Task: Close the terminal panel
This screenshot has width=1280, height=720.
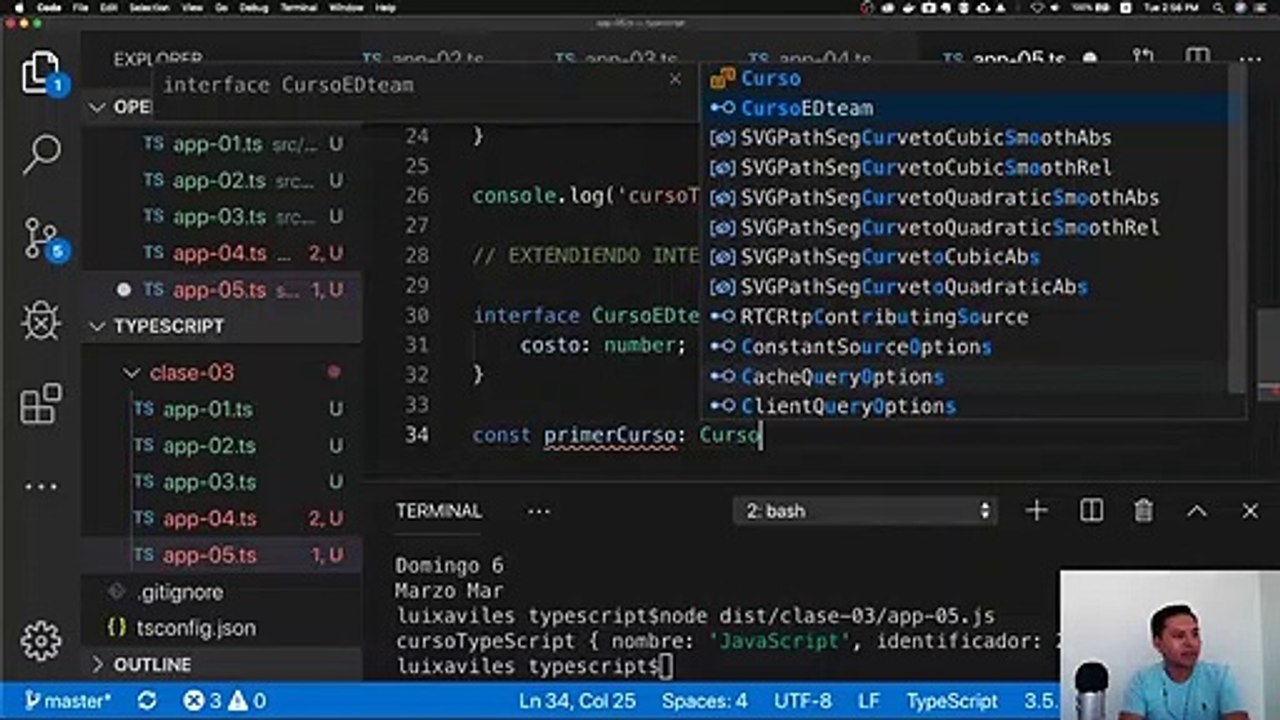Action: point(1250,511)
